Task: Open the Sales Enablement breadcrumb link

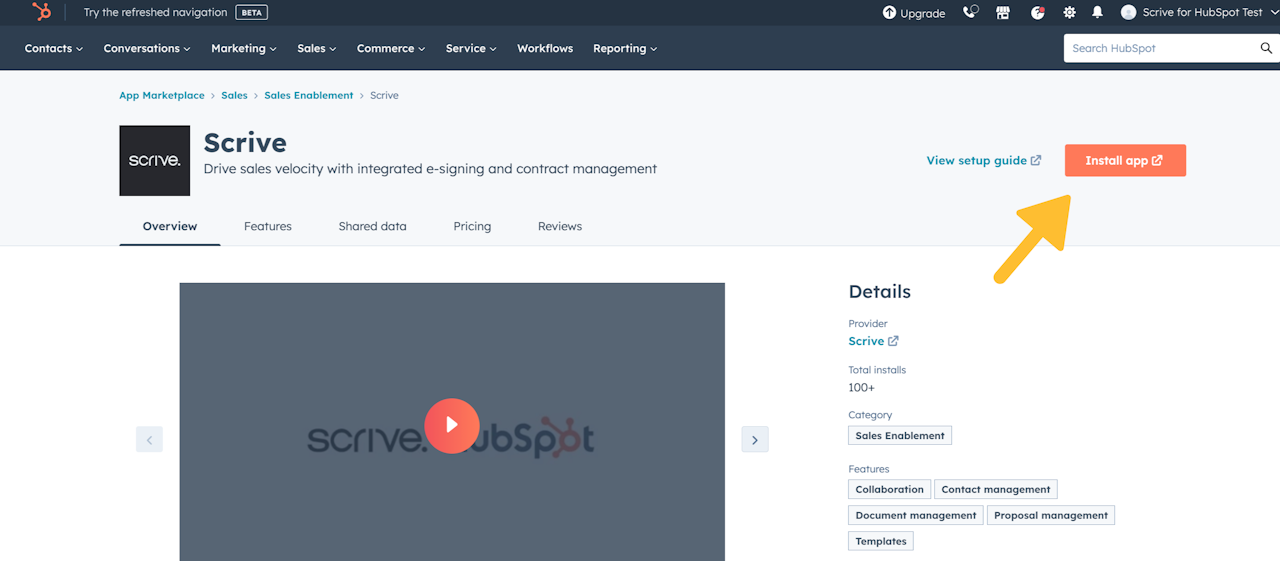Action: (x=309, y=95)
